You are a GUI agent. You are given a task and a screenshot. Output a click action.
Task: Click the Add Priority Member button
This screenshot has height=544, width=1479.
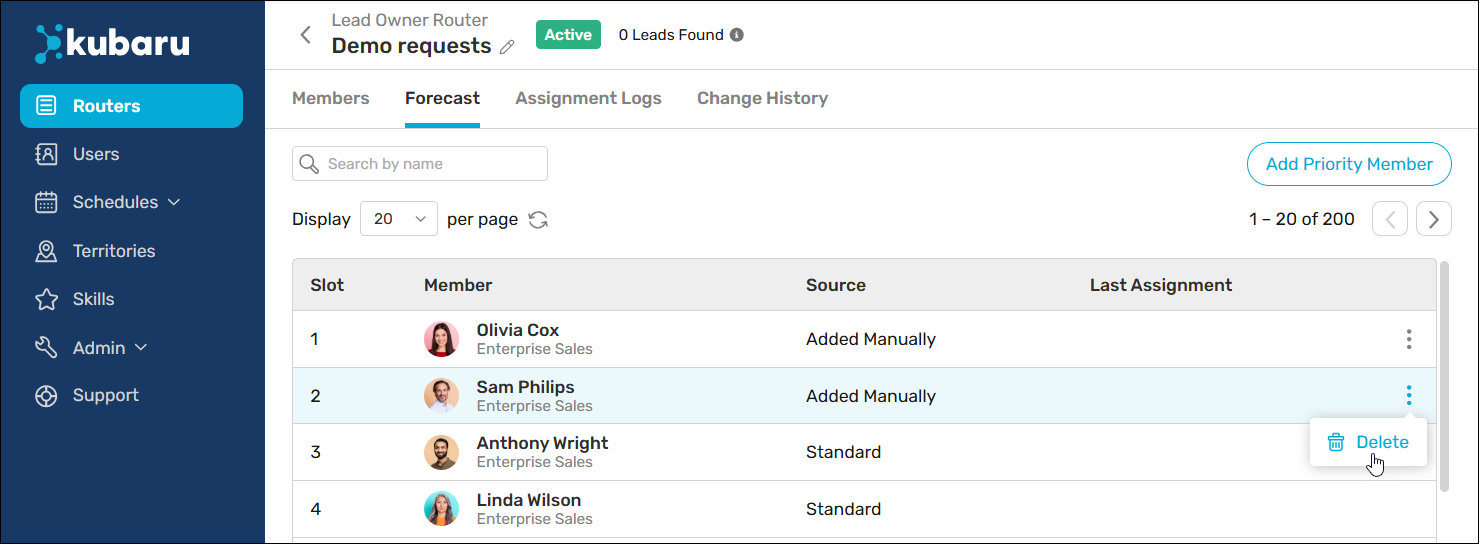[1349, 164]
